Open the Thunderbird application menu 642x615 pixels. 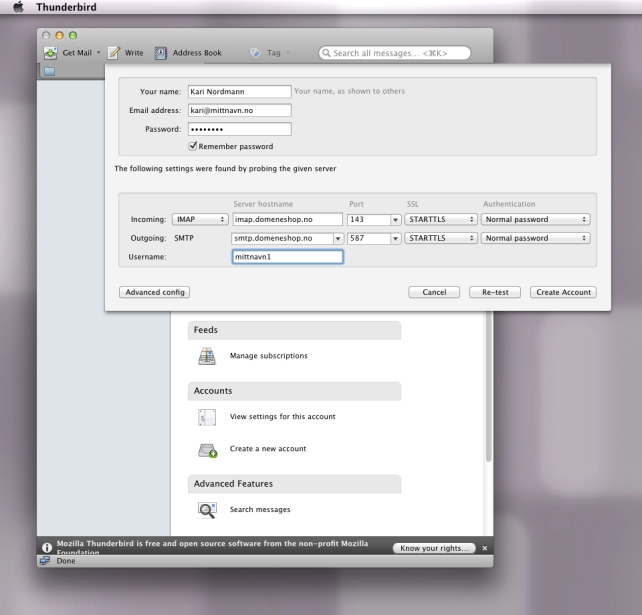pos(66,7)
